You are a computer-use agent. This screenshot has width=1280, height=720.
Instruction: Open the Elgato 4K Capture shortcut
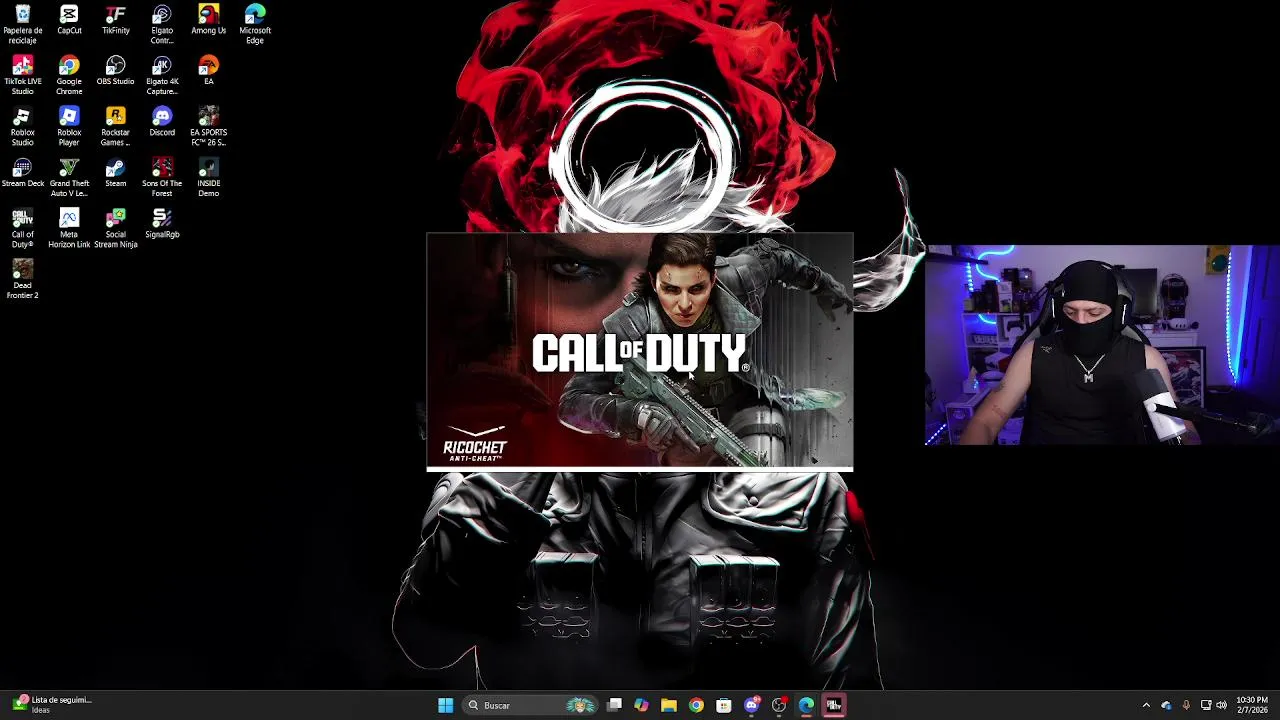[x=162, y=76]
